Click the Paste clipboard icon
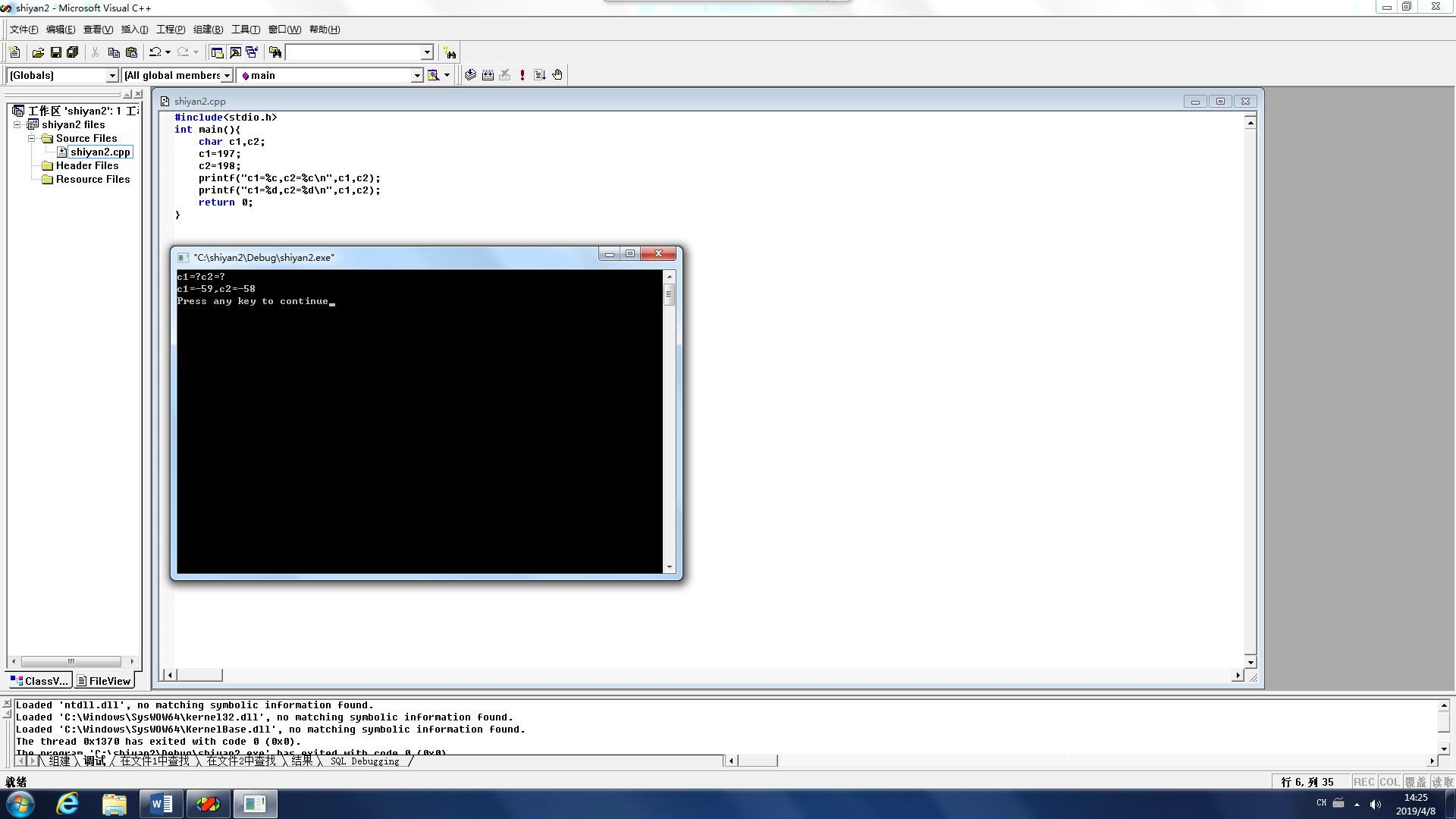The width and height of the screenshot is (1456, 819). pyautogui.click(x=131, y=52)
